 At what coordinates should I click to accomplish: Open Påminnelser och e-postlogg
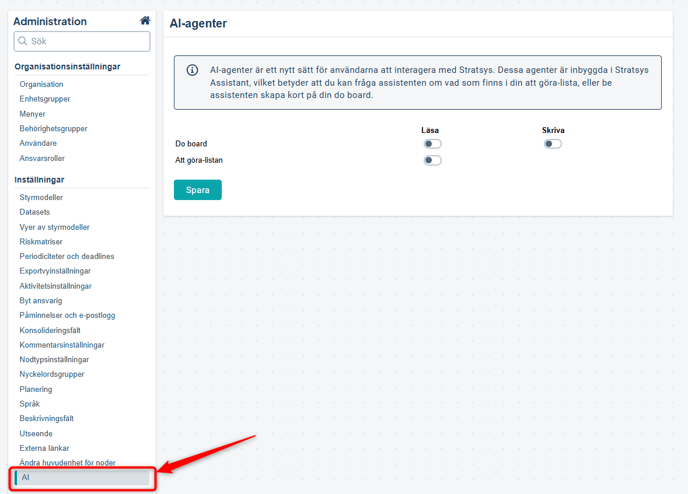(67, 315)
